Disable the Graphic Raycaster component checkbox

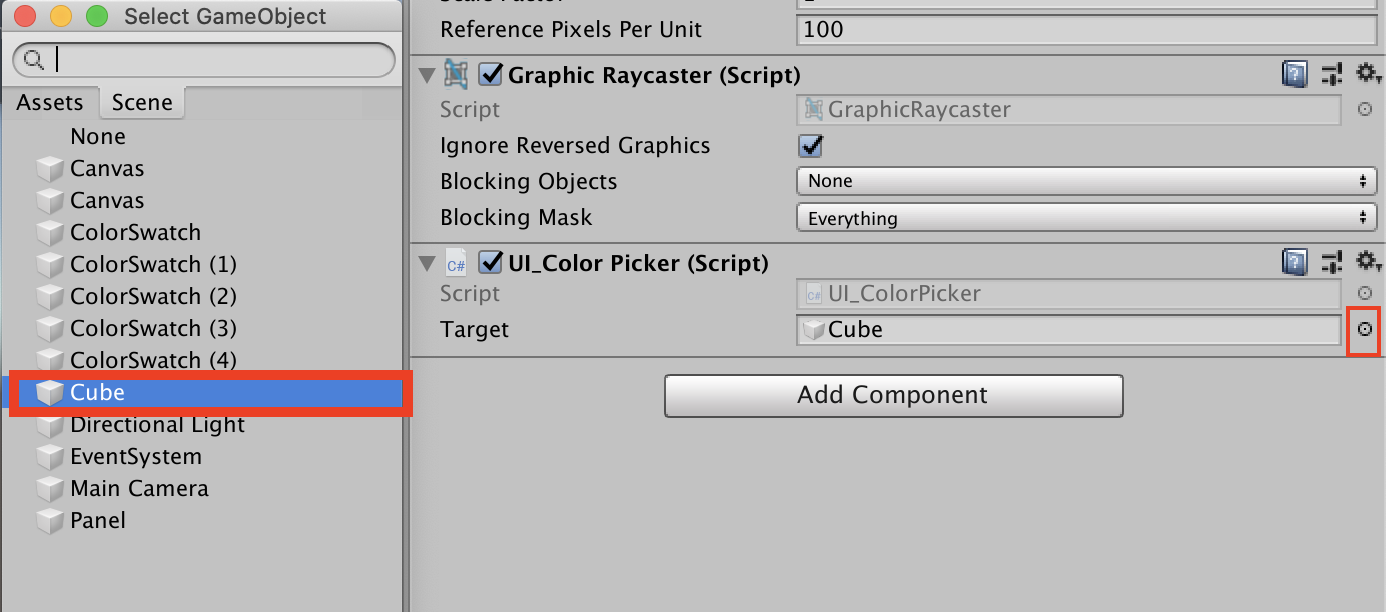point(490,74)
